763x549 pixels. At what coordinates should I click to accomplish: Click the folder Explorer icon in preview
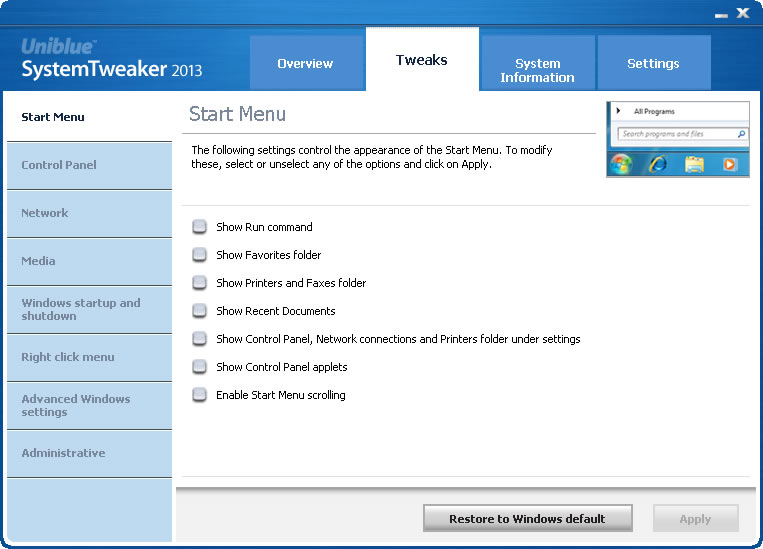(694, 165)
